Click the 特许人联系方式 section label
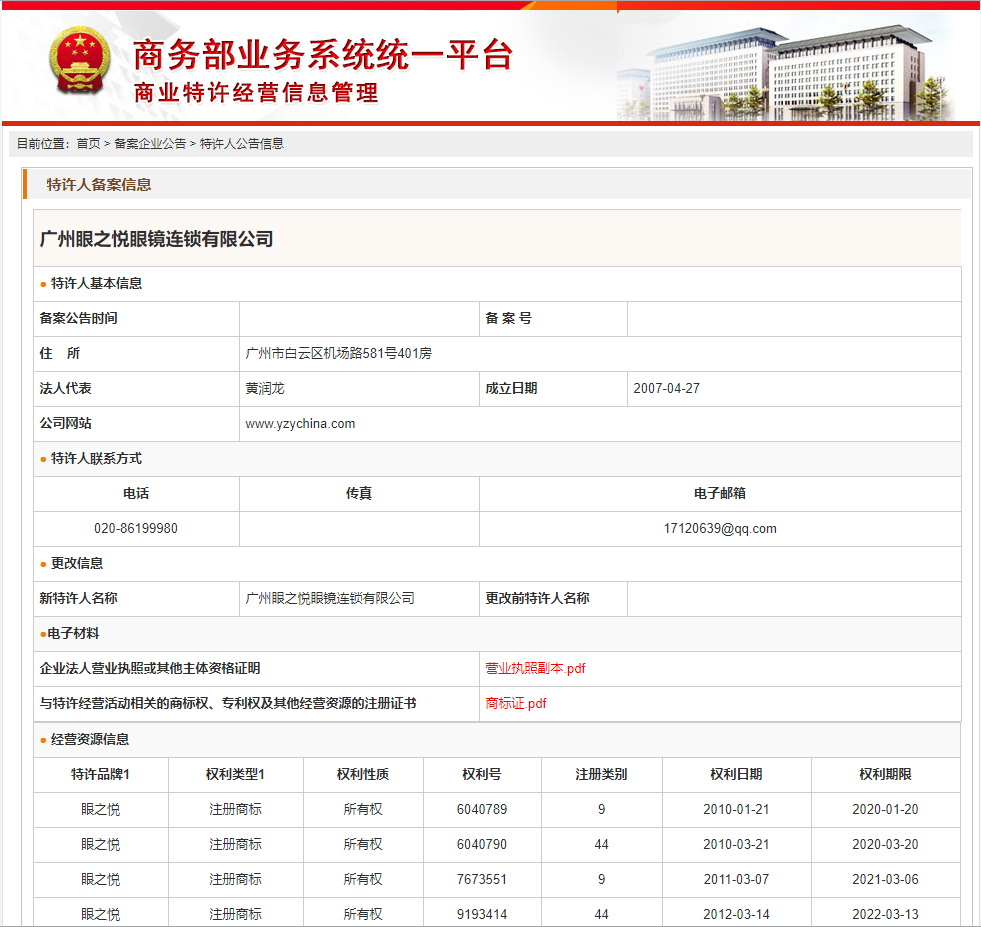This screenshot has height=927, width=981. (96, 458)
